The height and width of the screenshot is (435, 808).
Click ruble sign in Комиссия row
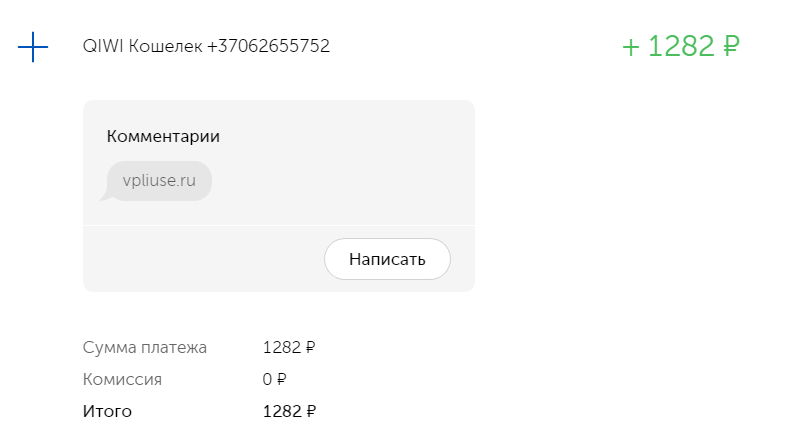click(281, 379)
